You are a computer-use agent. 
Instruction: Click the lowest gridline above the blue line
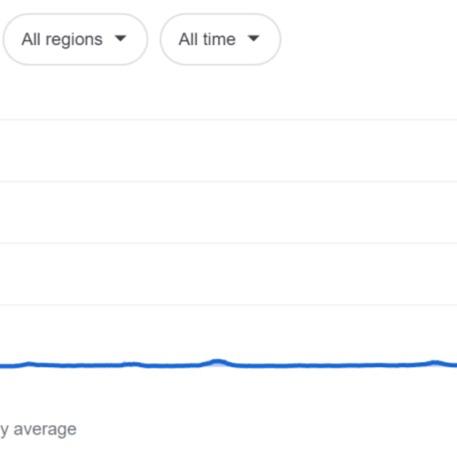(x=228, y=305)
